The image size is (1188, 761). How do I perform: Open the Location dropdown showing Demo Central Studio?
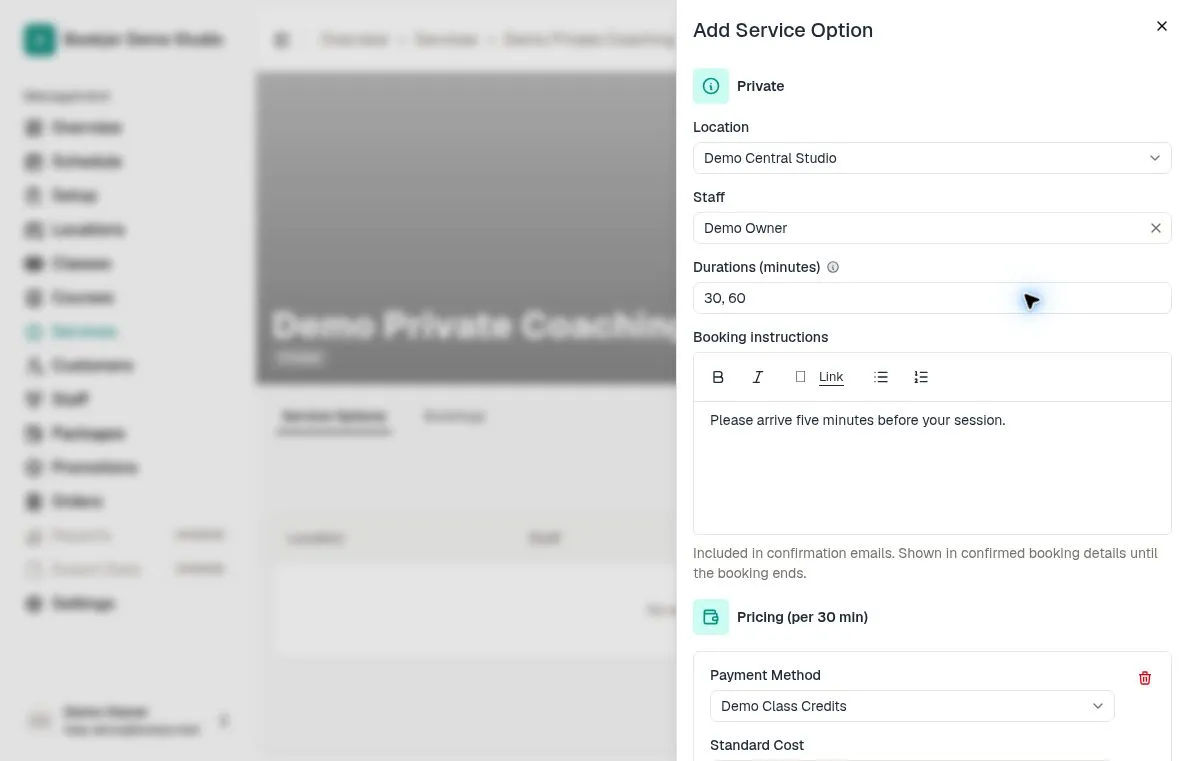[932, 158]
